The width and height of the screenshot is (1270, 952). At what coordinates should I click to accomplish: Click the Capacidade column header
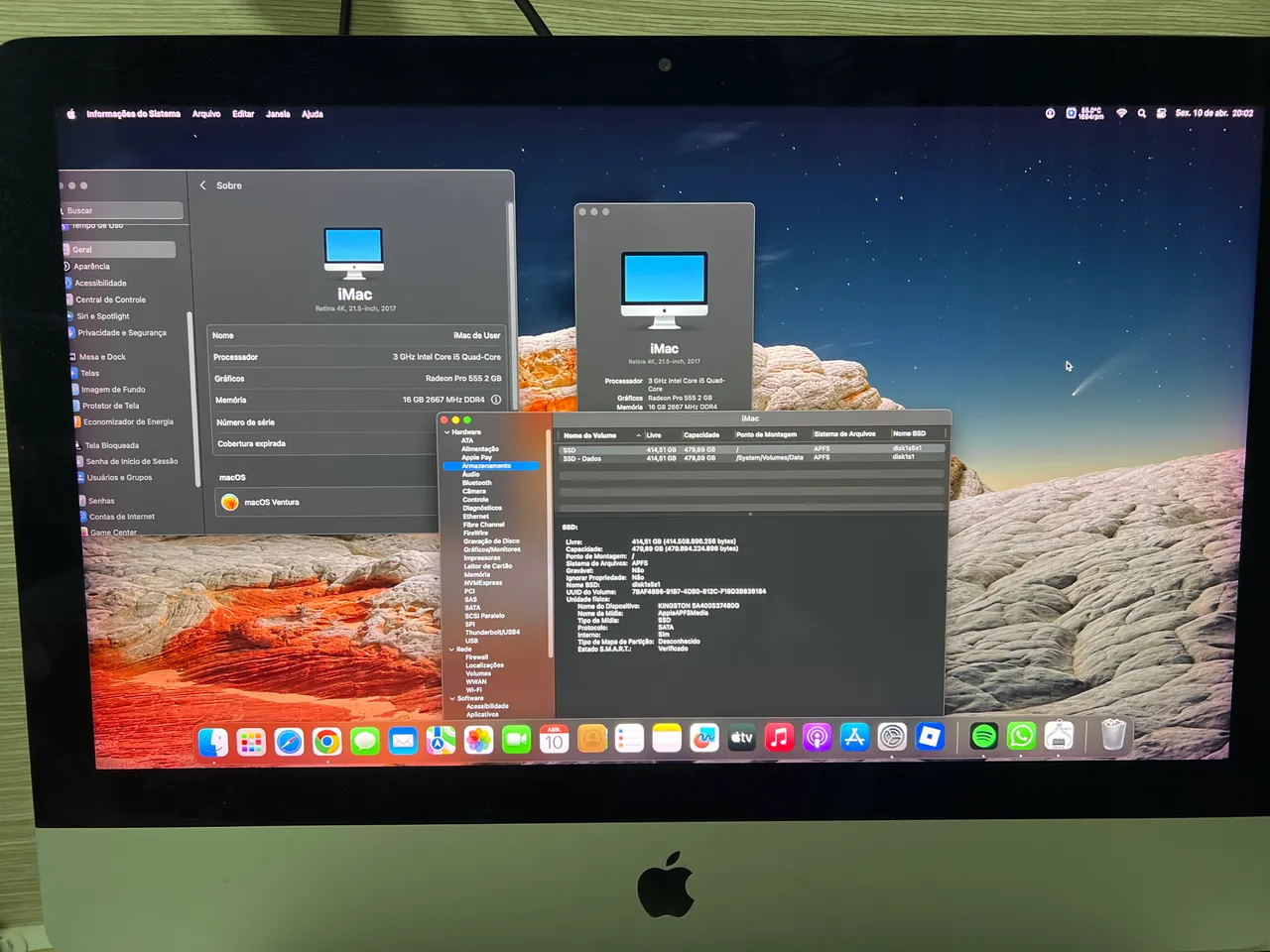[x=701, y=434]
